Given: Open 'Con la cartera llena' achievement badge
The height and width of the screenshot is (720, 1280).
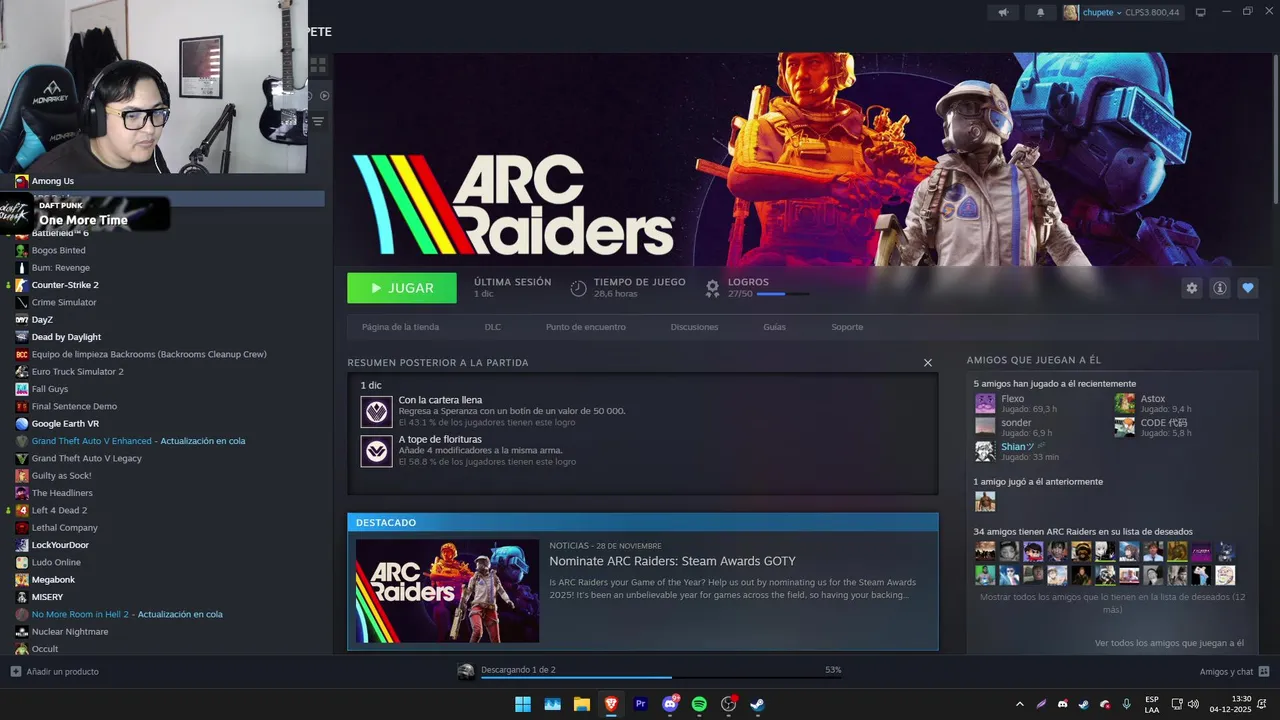Looking at the screenshot, I should pos(376,411).
